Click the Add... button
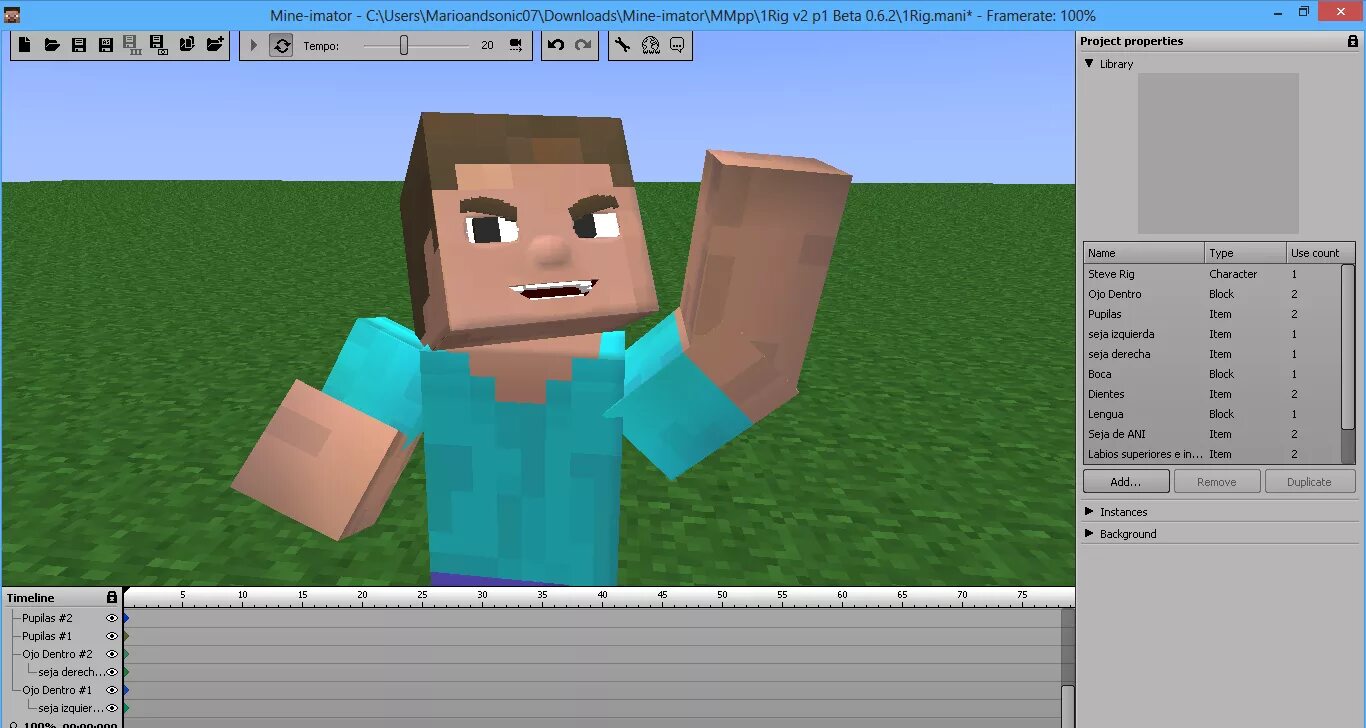 [1126, 482]
